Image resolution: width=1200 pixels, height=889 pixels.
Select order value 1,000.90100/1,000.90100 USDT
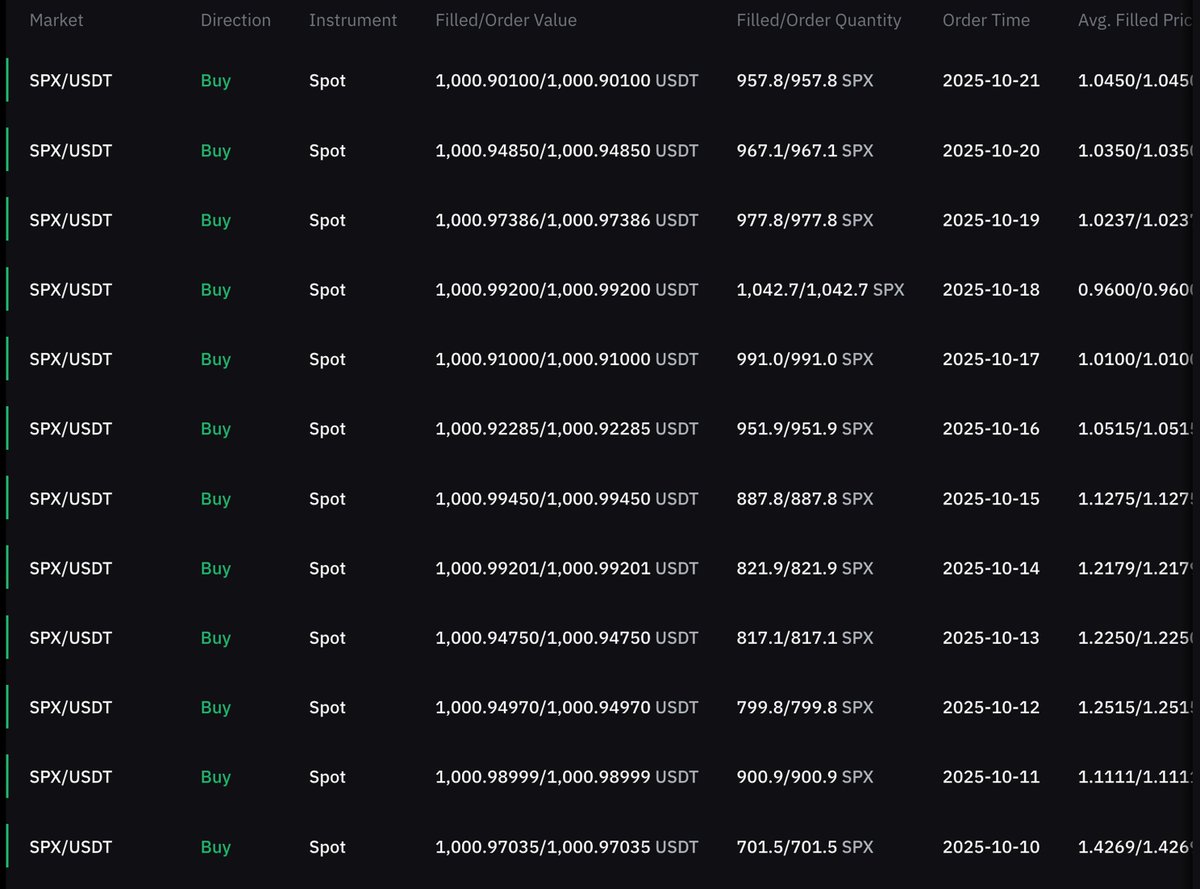pos(567,81)
